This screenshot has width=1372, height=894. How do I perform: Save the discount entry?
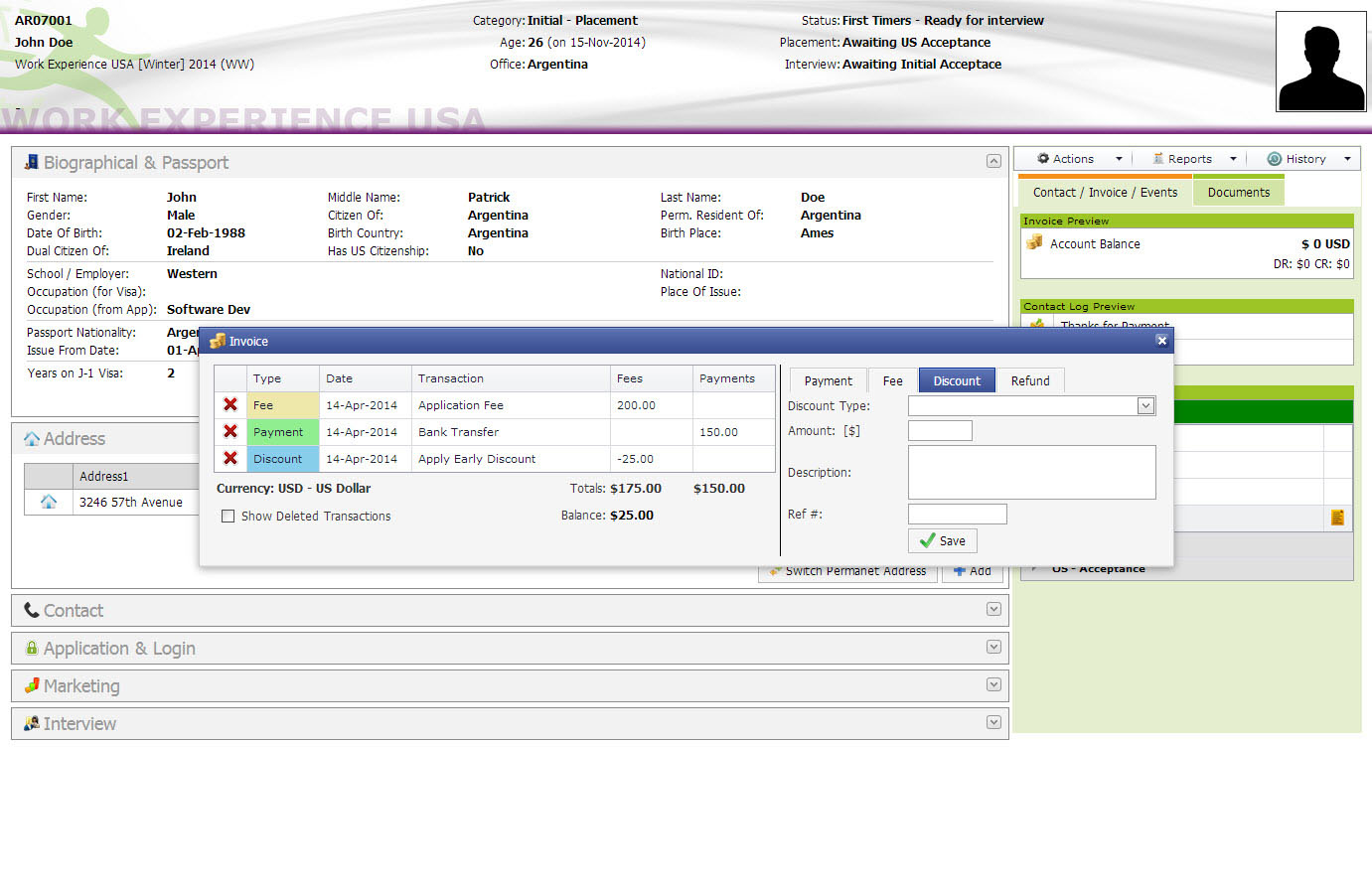943,540
